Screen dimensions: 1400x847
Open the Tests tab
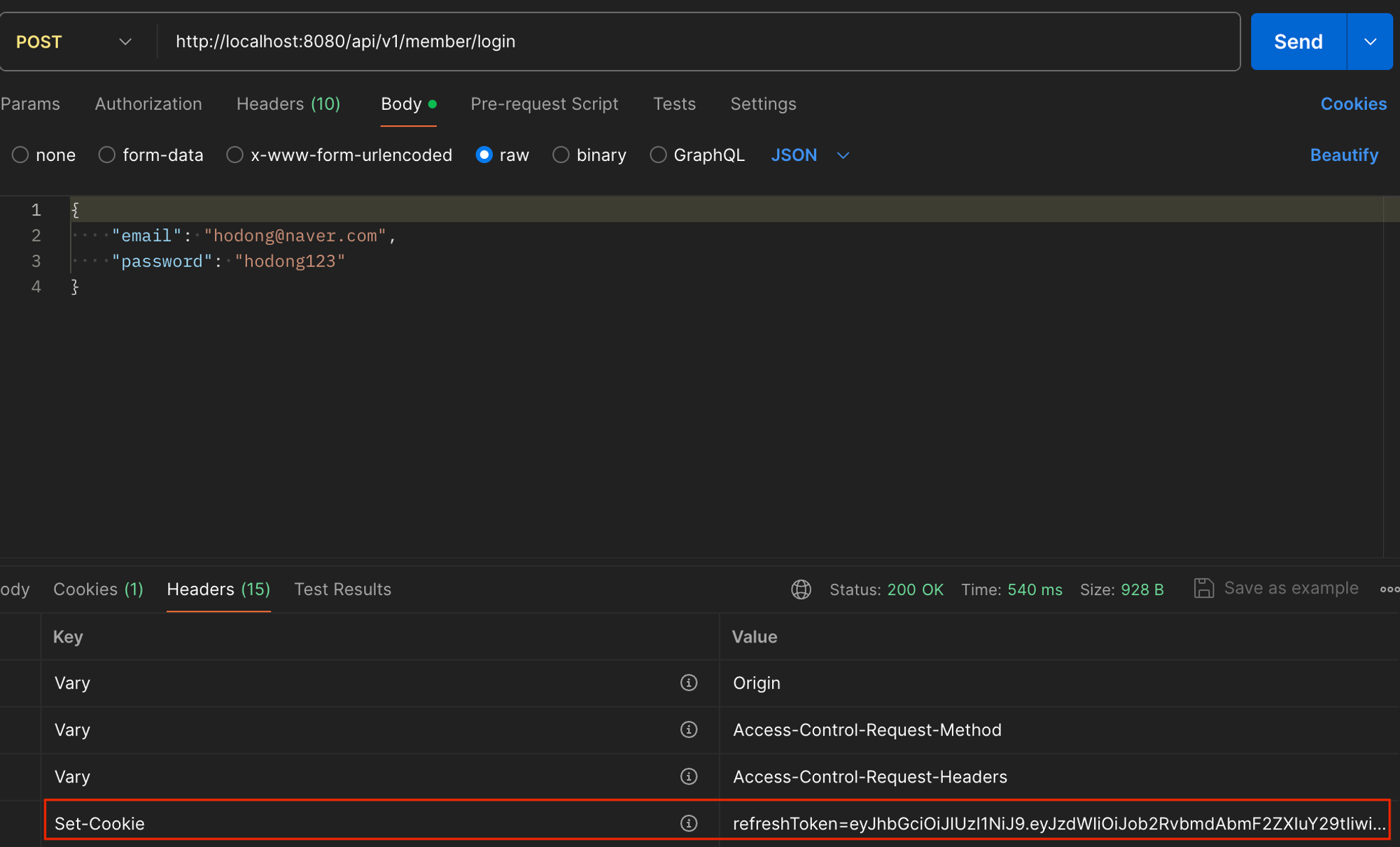point(674,104)
